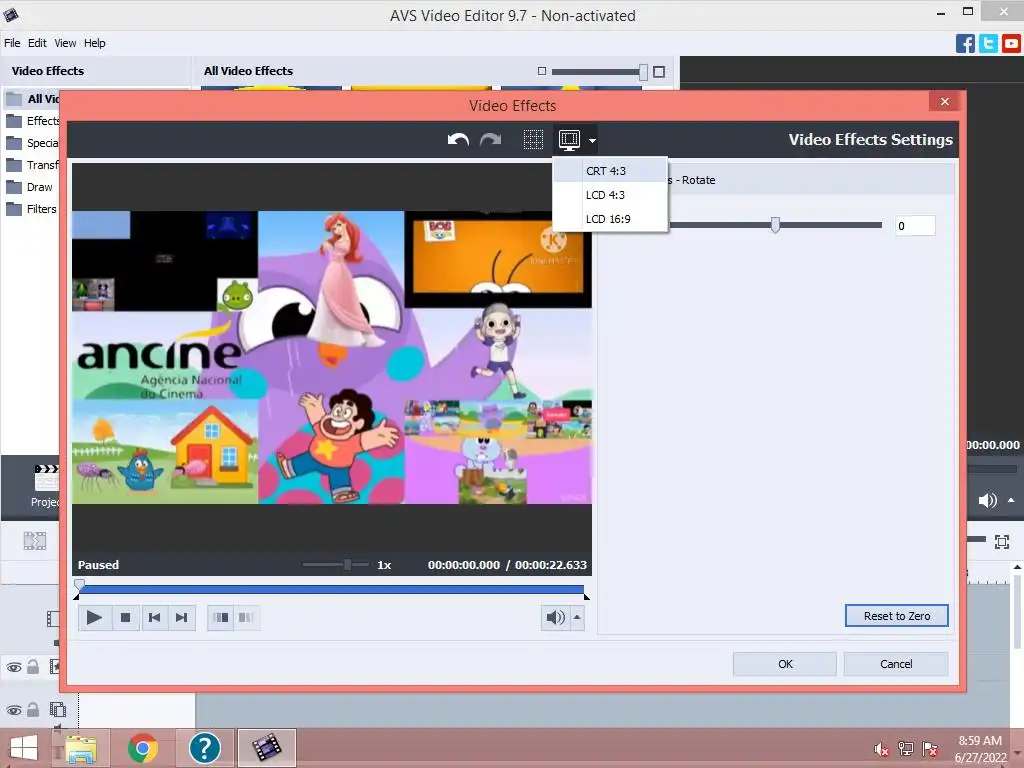
Task: Open Action Center flag tray icon
Action: tap(930, 749)
